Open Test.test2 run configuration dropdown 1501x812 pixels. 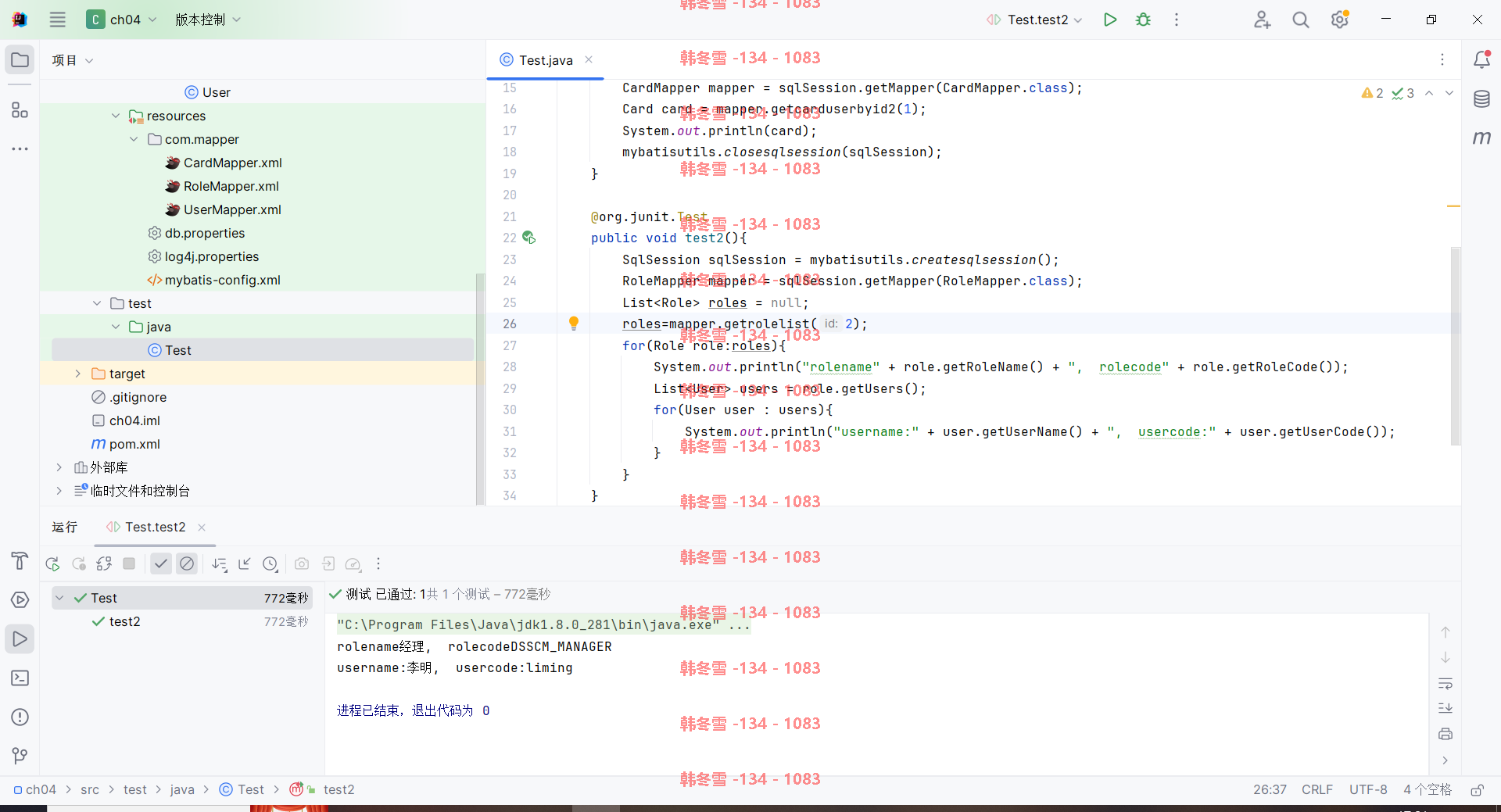point(1034,20)
